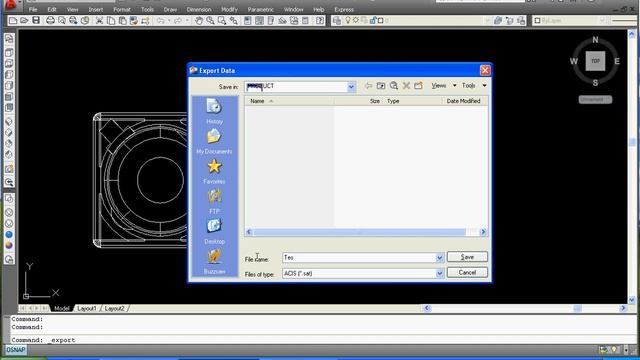Image resolution: width=640 pixels, height=360 pixels.
Task: Open the History shortcut in the places list
Action: coord(214,111)
